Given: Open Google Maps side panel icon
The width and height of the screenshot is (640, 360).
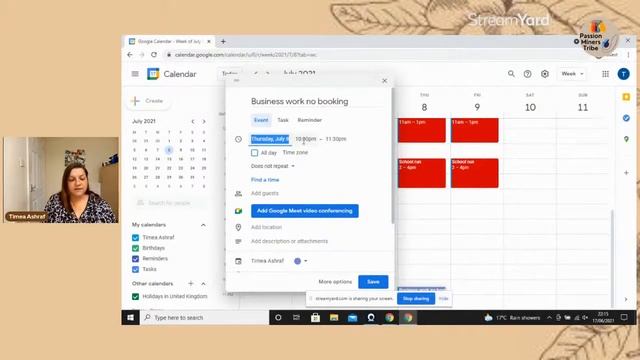Looking at the screenshot, I should click(626, 139).
